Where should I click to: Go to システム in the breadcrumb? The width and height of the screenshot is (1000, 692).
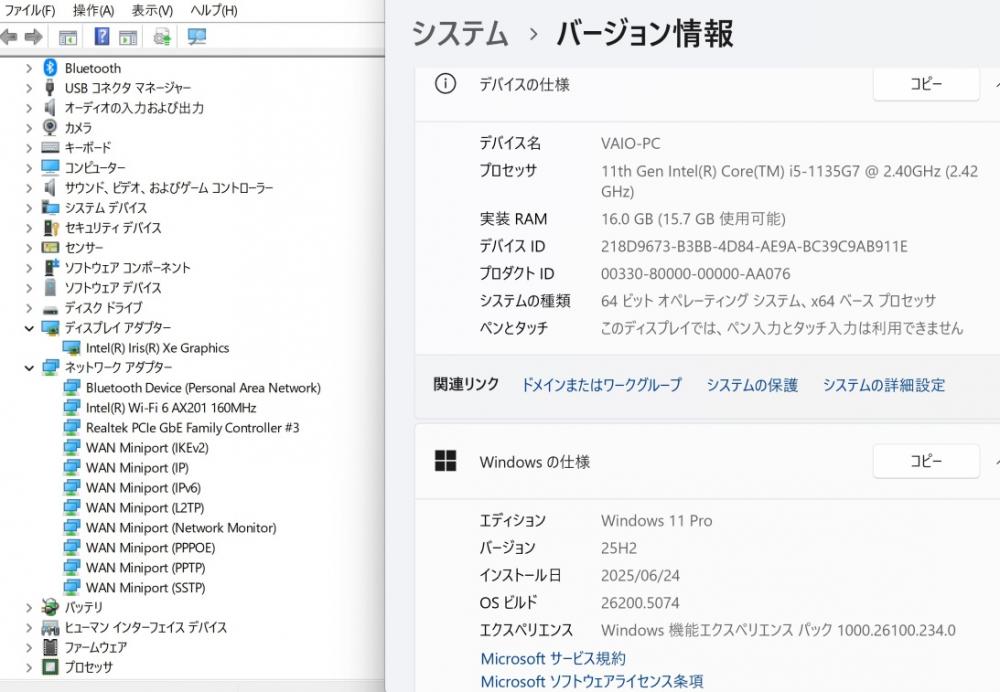459,33
